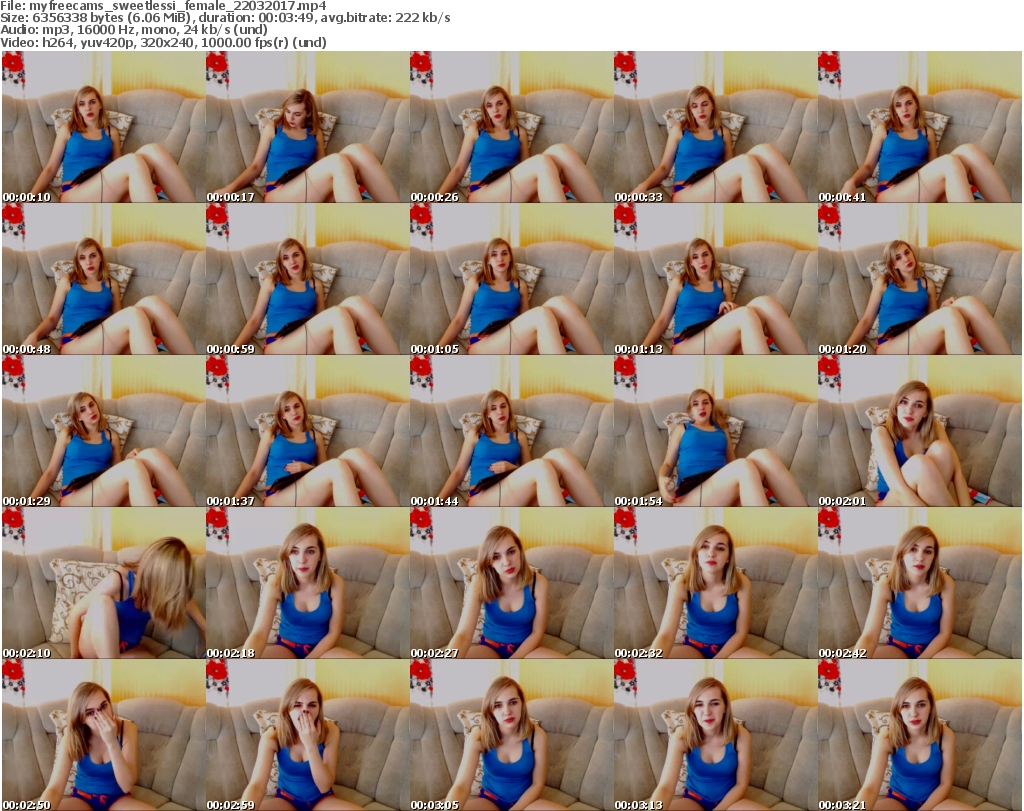
Task: Select the thumbnail timestamped 00:02:10
Action: click(103, 583)
